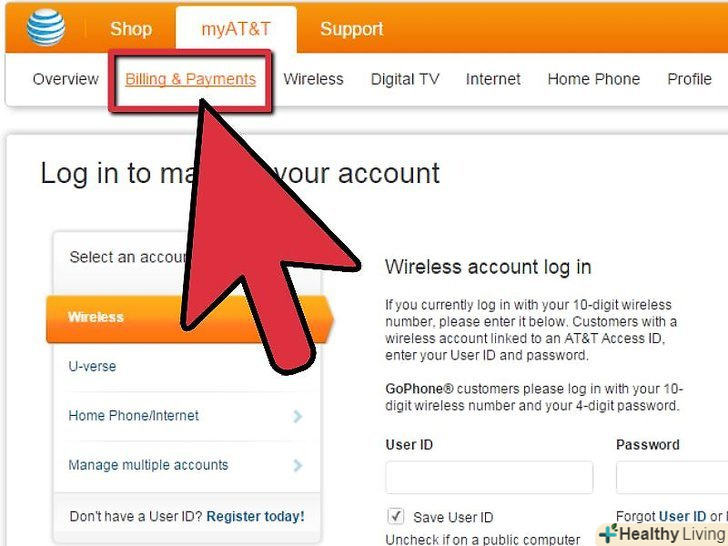Click the Register today! link
This screenshot has width=728, height=546.
point(255,516)
